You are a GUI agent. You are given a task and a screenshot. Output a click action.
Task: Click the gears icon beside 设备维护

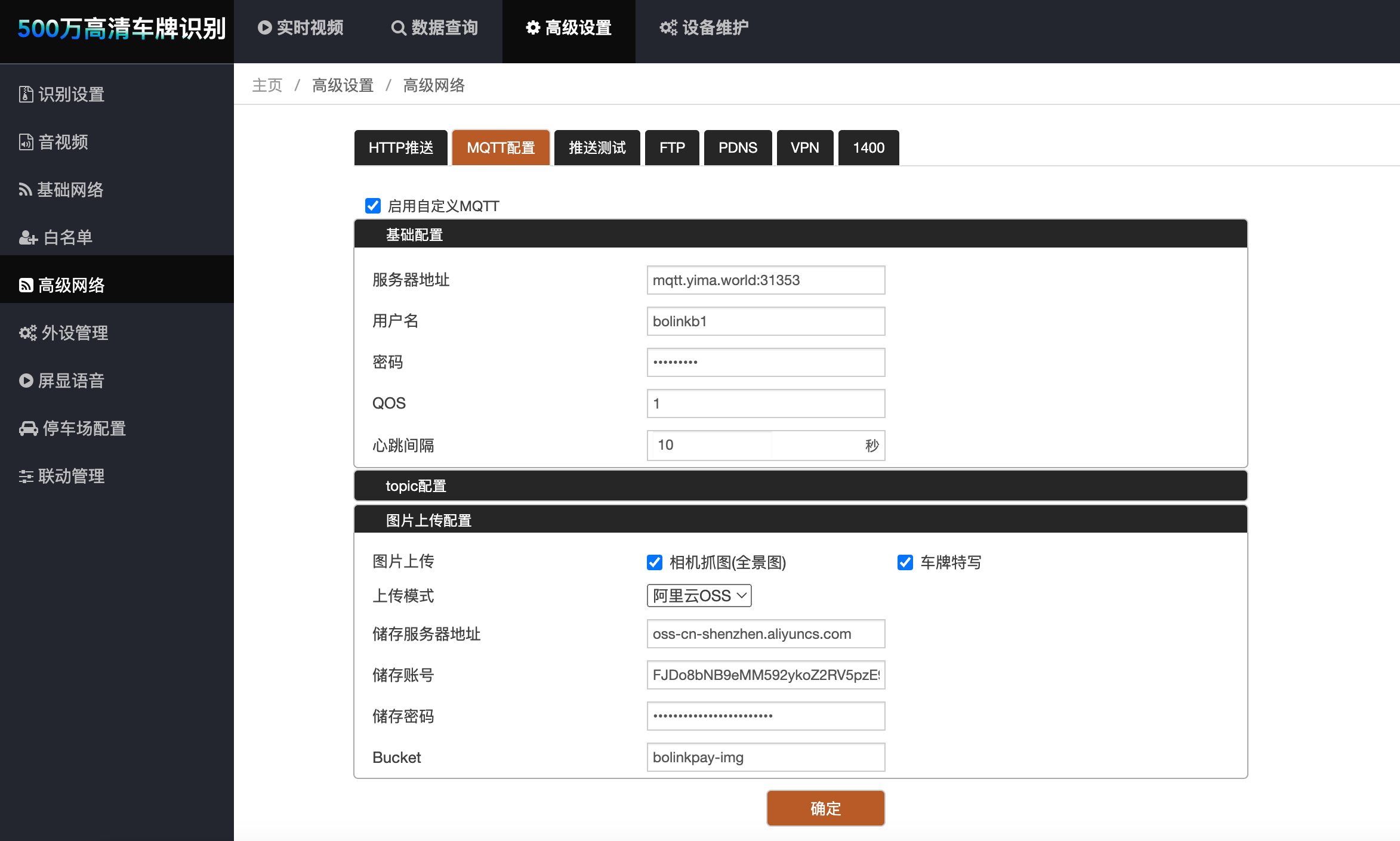point(668,27)
